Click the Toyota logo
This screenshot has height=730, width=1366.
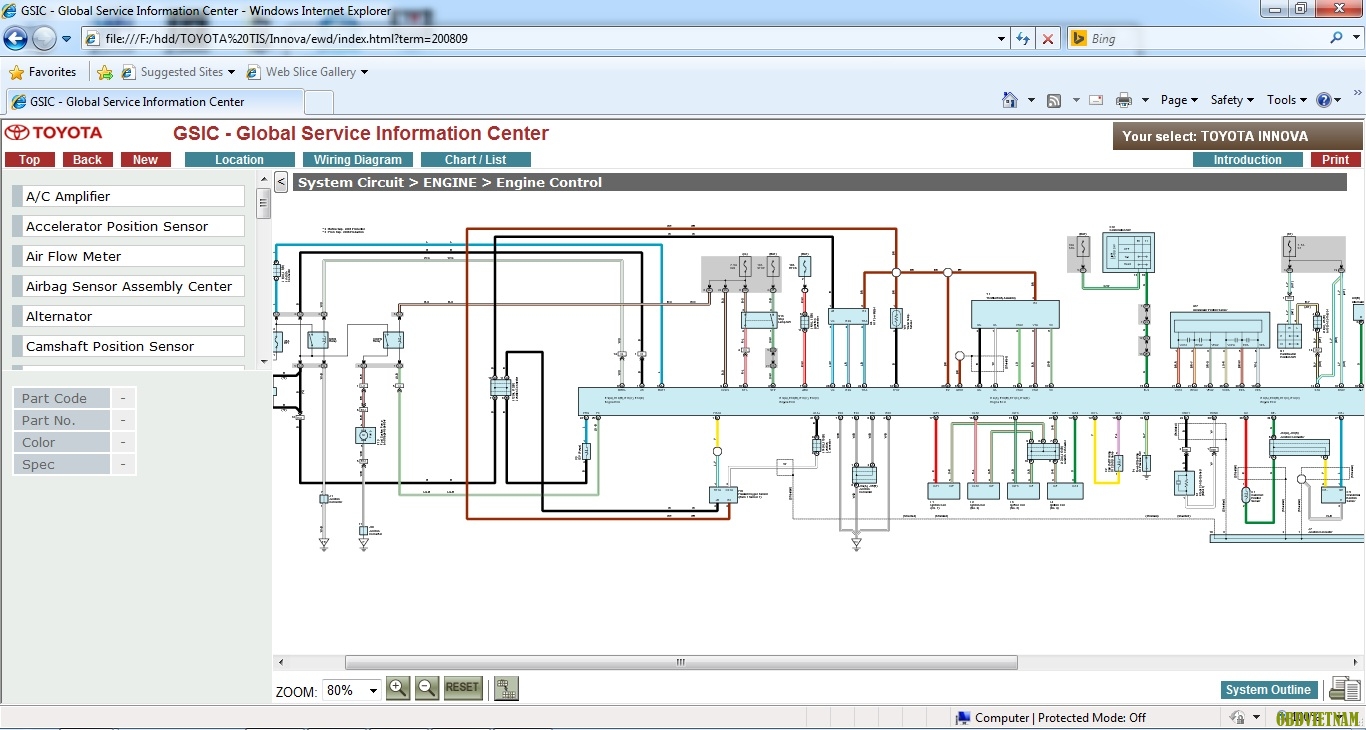coord(54,133)
